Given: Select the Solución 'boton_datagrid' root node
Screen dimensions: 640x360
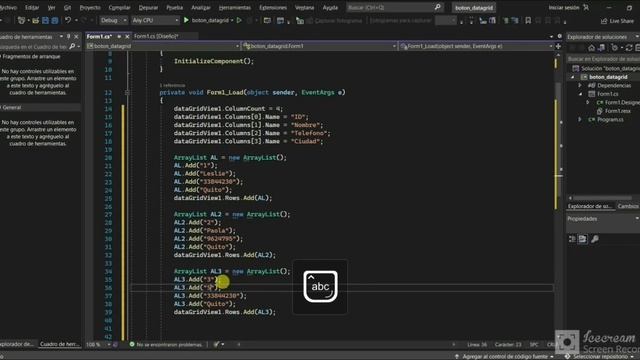Looking at the screenshot, I should 606,68.
